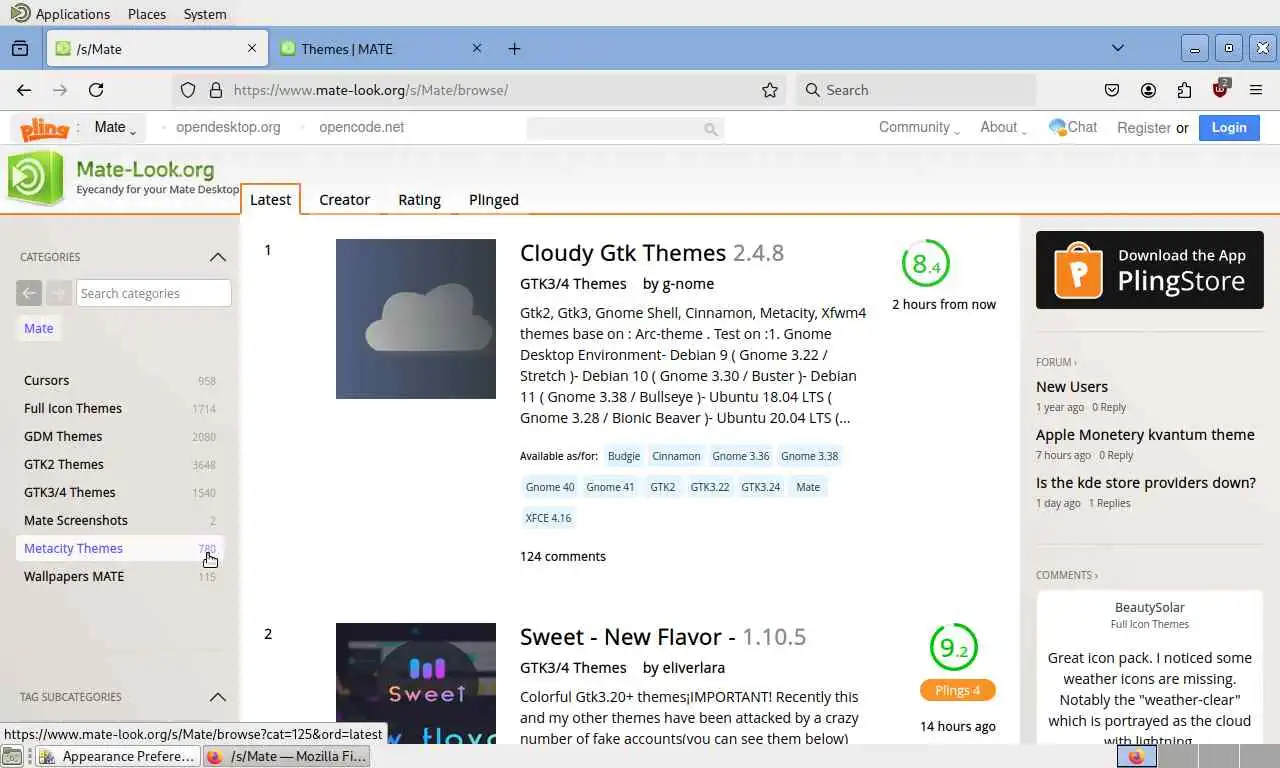Viewport: 1280px width, 768px height.
Task: Bookmark this page with star icon
Action: (770, 90)
